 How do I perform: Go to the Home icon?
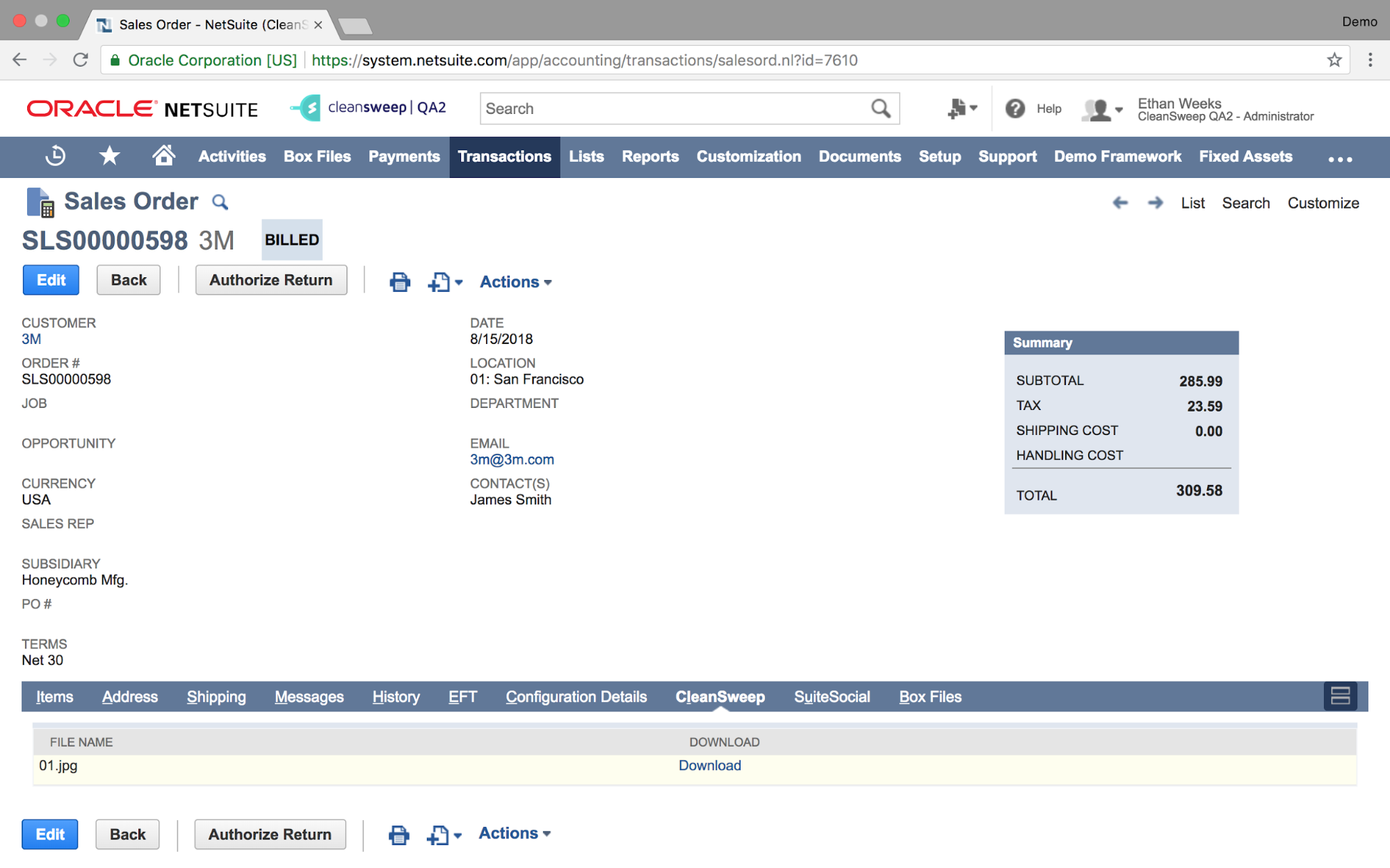(x=163, y=156)
